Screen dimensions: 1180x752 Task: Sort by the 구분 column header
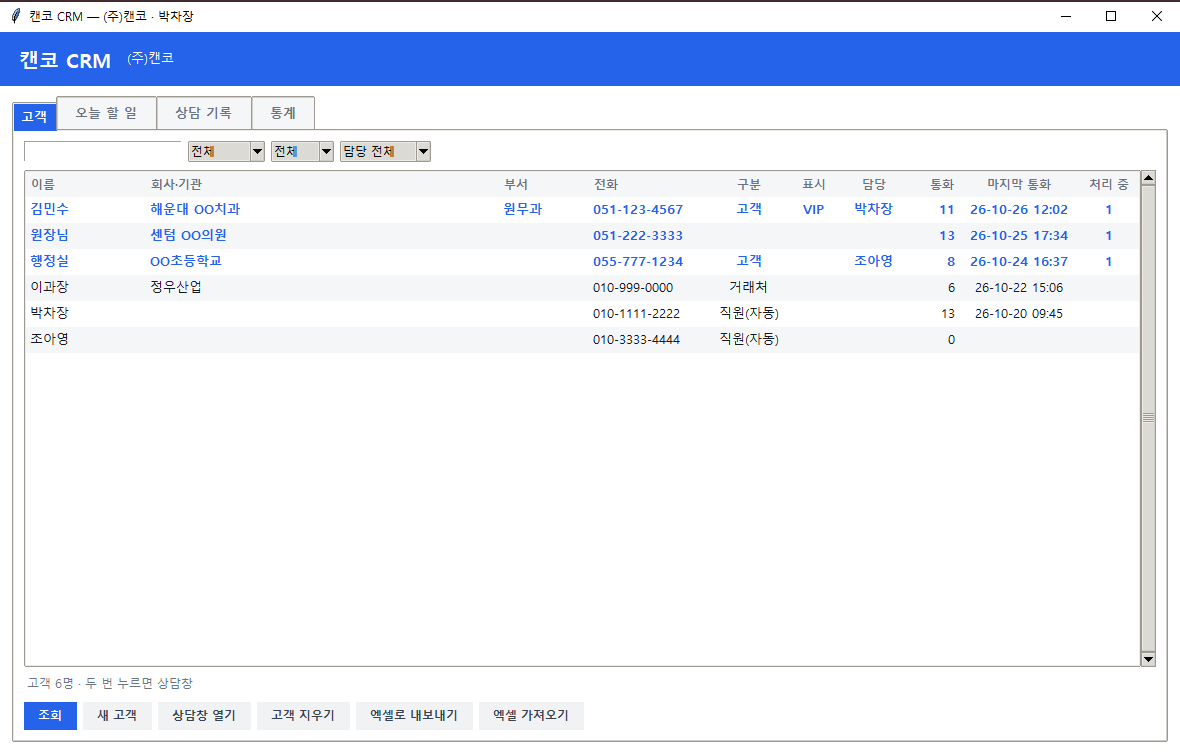click(749, 184)
